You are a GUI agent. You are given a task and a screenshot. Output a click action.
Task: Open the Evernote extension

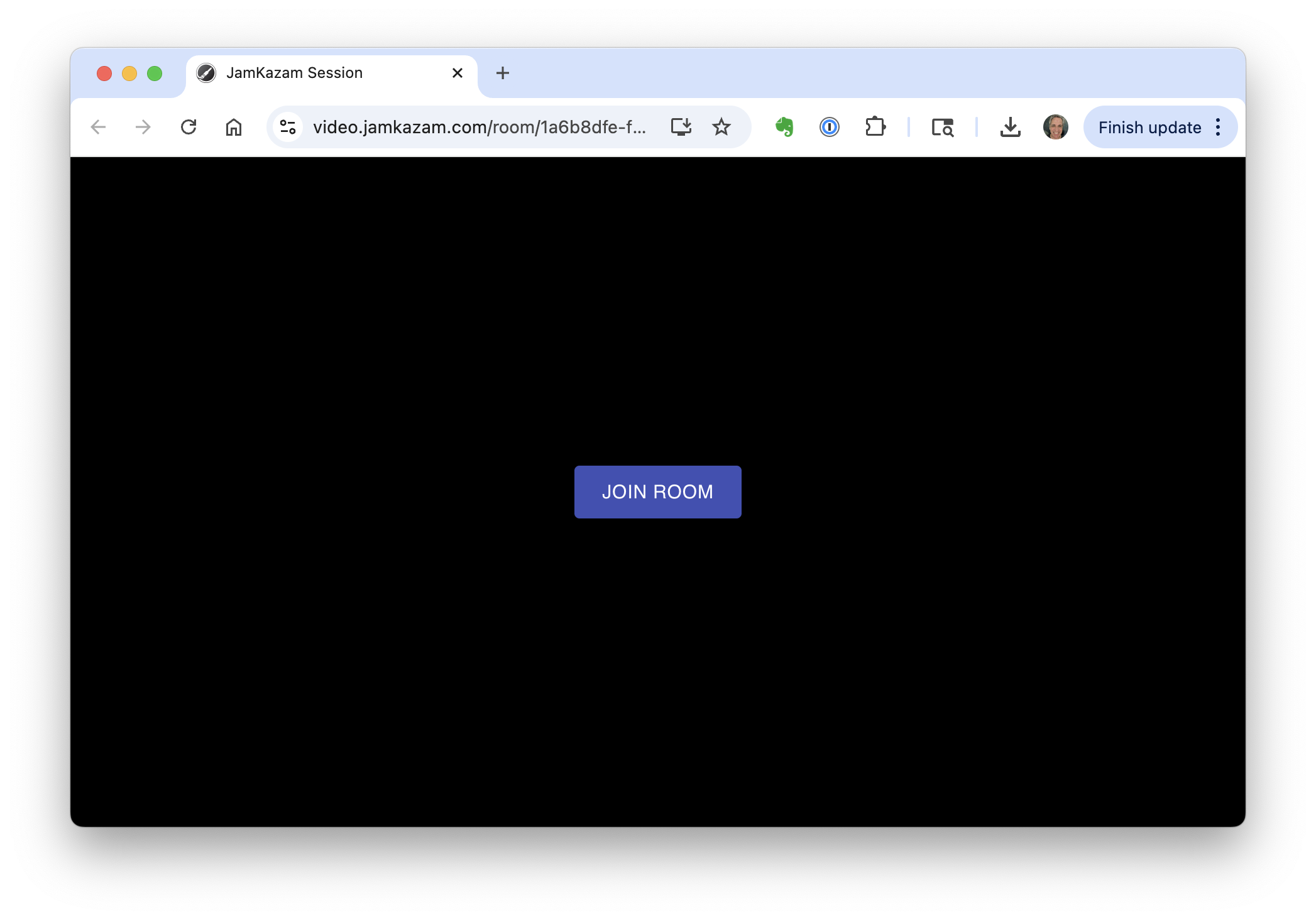pyautogui.click(x=784, y=127)
